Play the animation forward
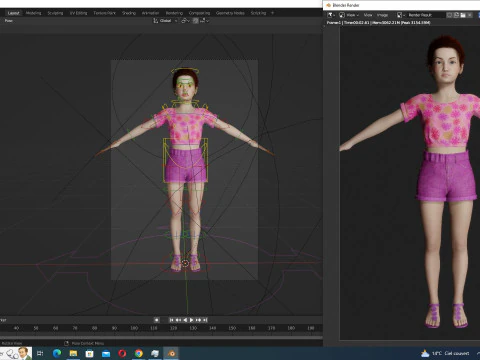The width and height of the screenshot is (480, 360). click(x=192, y=320)
